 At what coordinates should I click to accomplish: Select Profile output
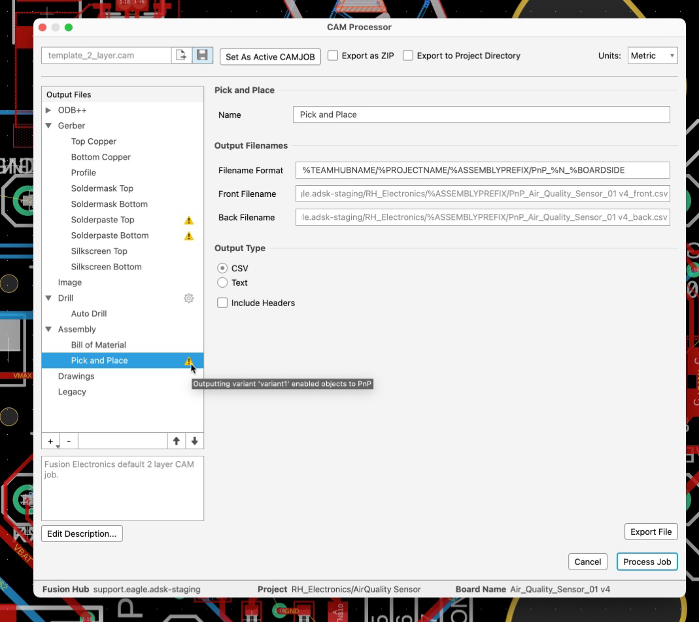[x=83, y=172]
